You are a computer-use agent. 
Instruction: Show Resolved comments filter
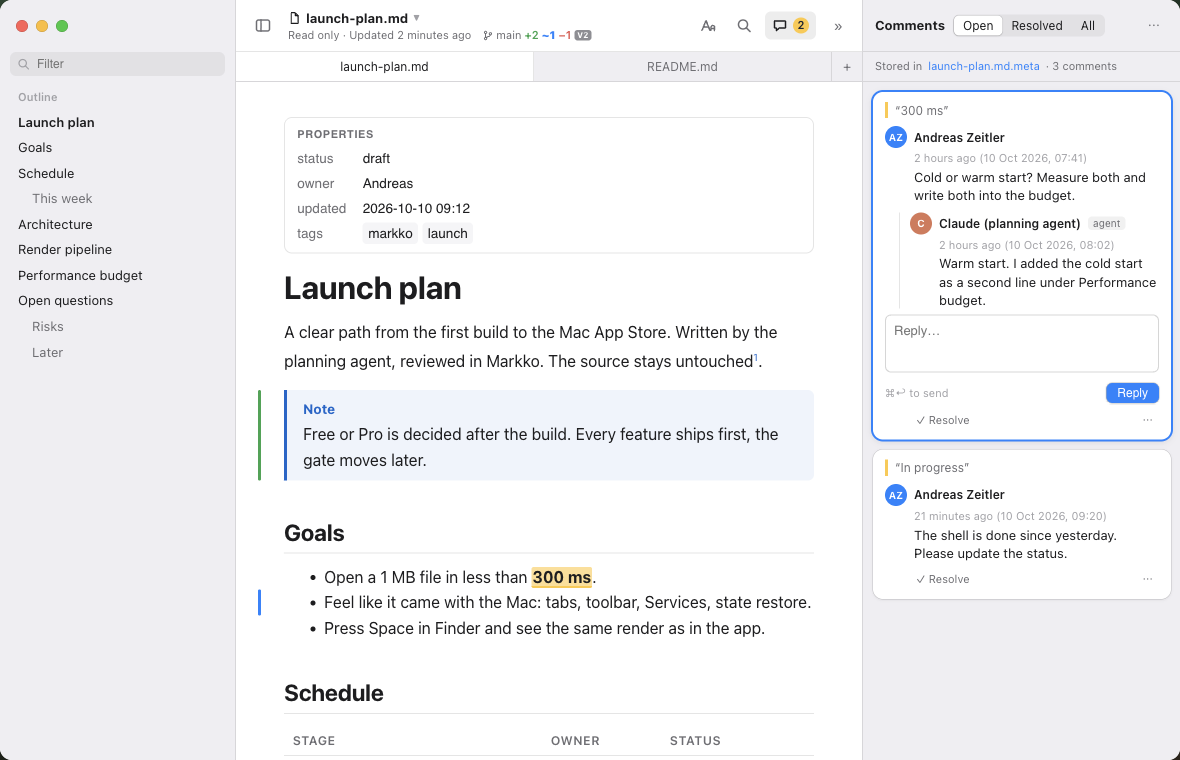coord(1036,26)
